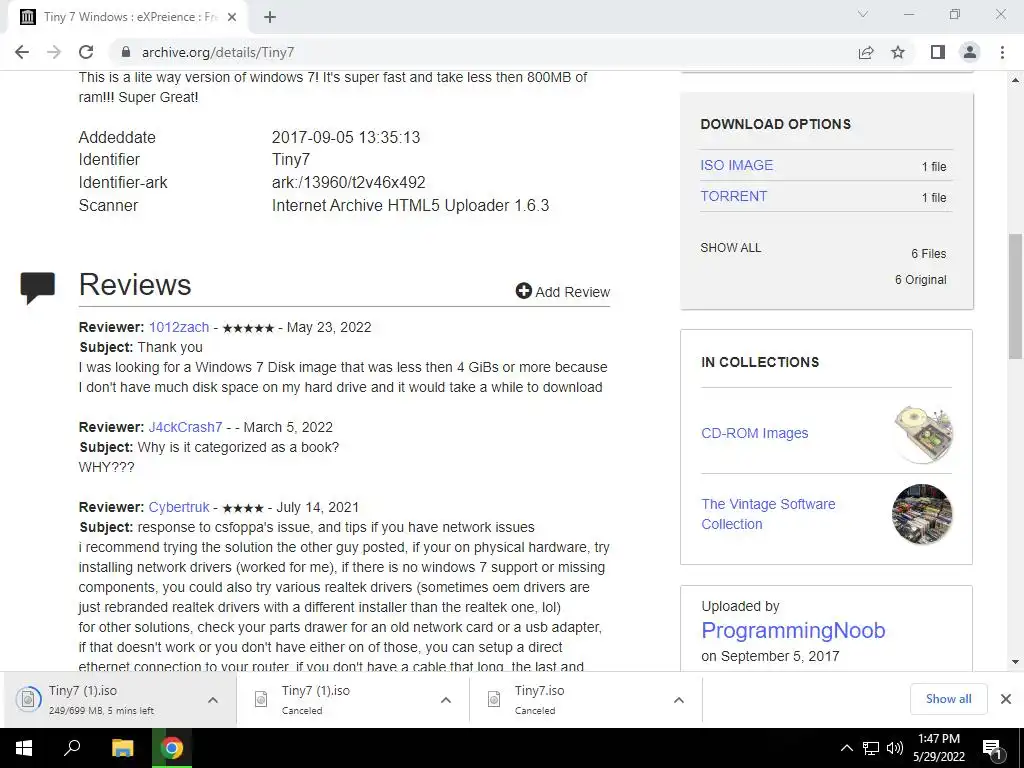
Task: Click the Addeddate value 2017-09-05 13:35:13
Action: click(346, 138)
